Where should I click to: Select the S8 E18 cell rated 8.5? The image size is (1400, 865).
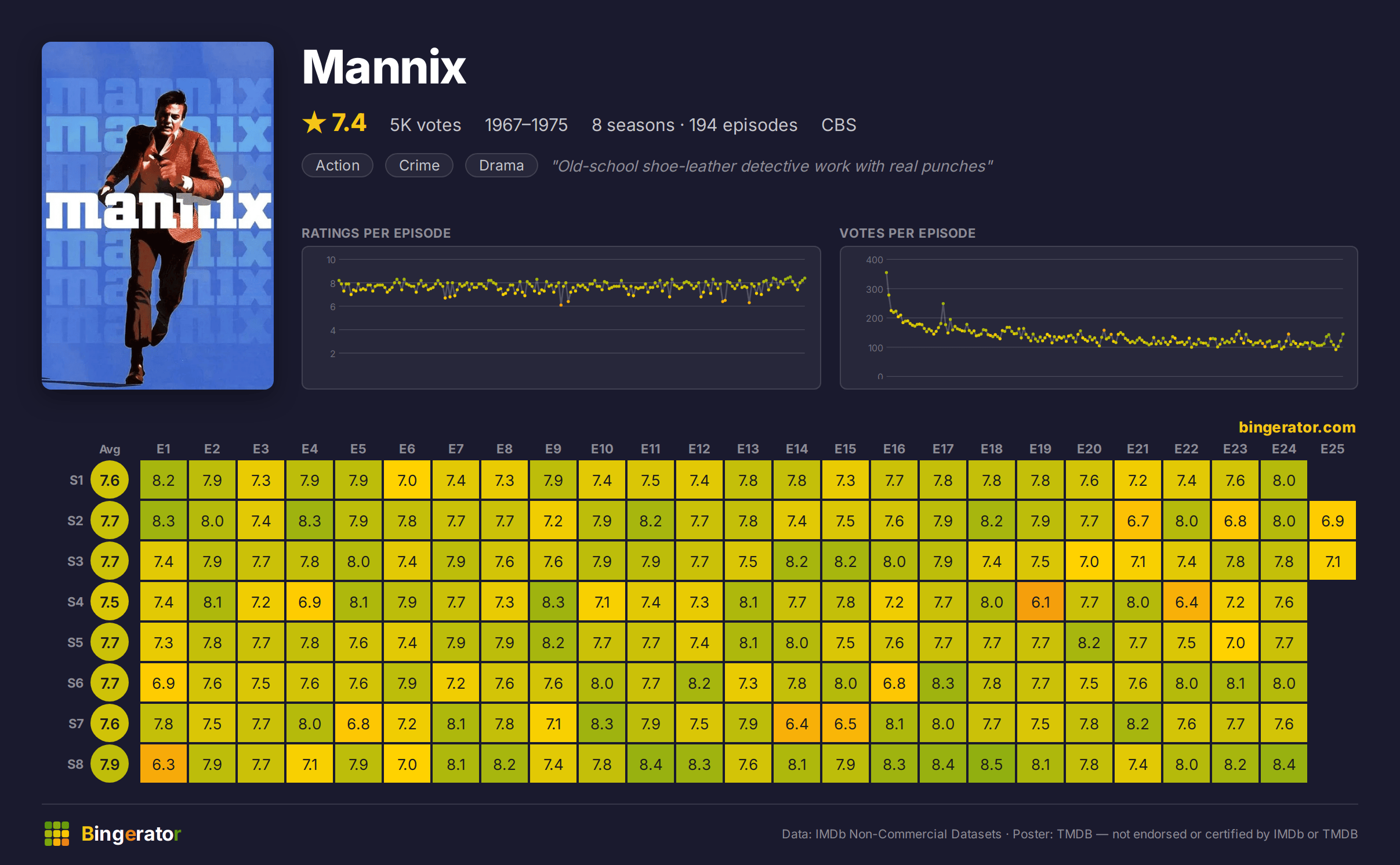(x=992, y=764)
